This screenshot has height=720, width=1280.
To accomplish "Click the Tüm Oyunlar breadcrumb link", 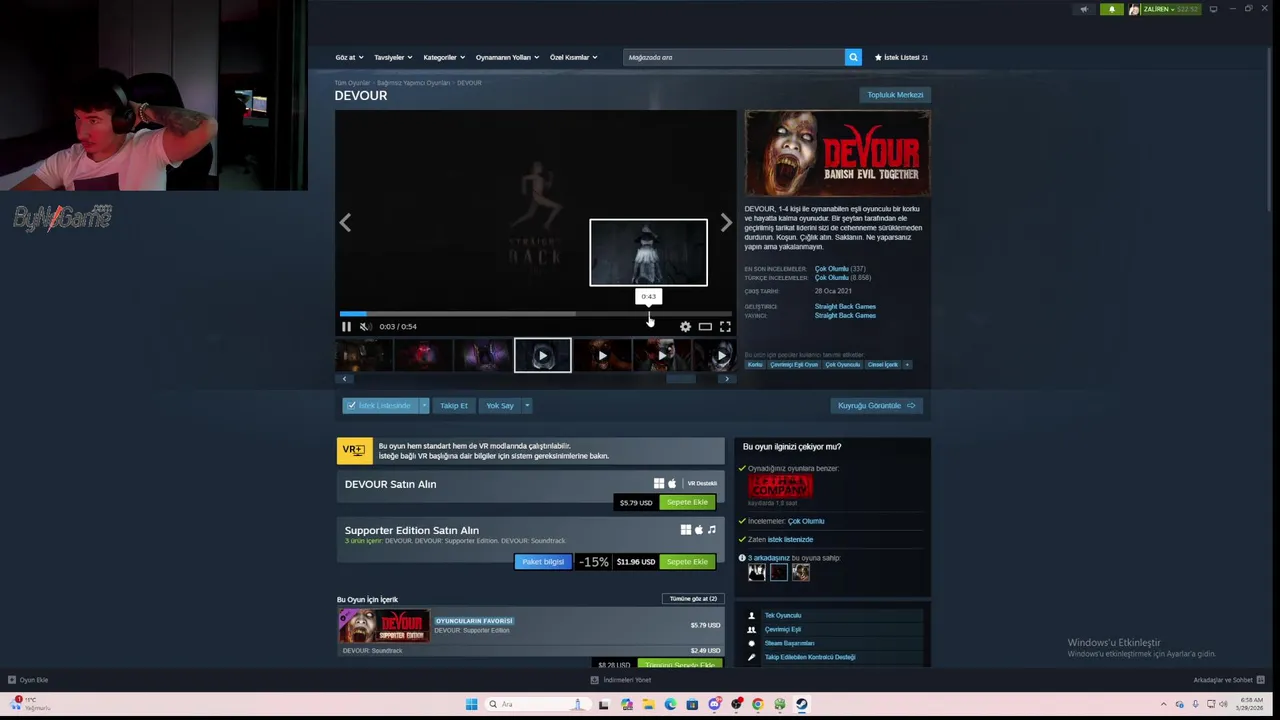I will (x=352, y=83).
